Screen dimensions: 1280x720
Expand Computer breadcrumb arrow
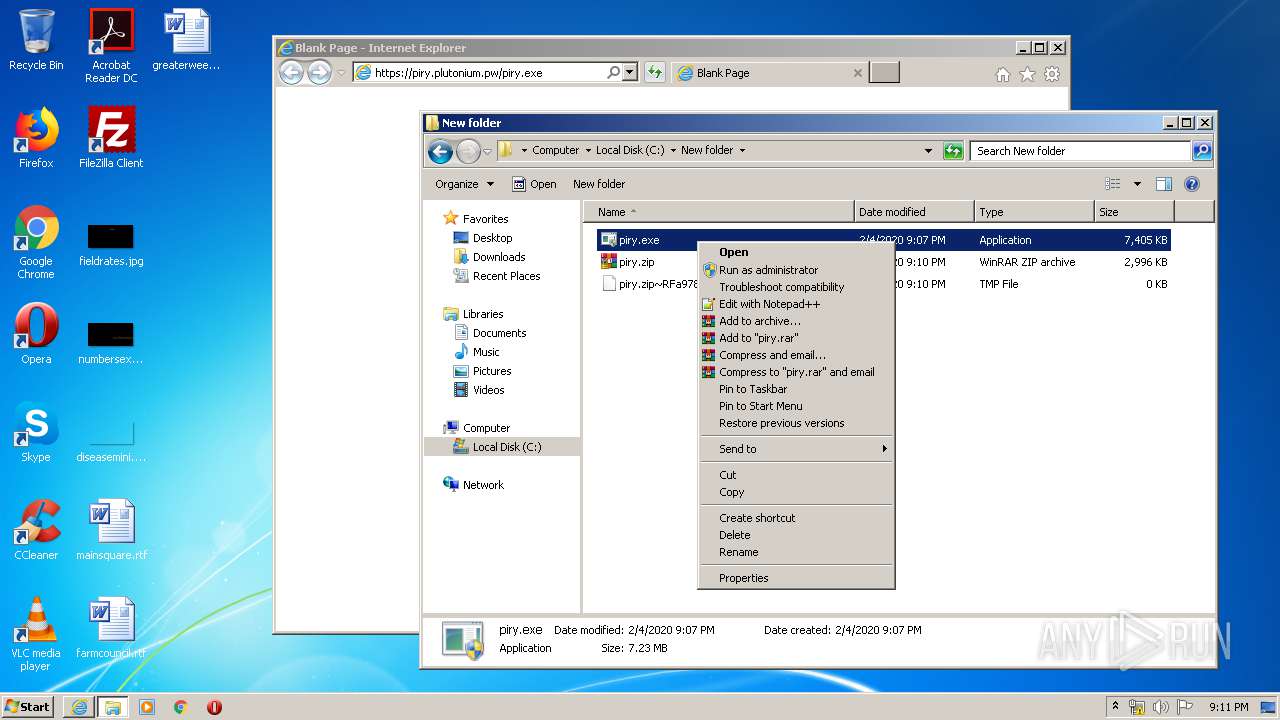588,151
